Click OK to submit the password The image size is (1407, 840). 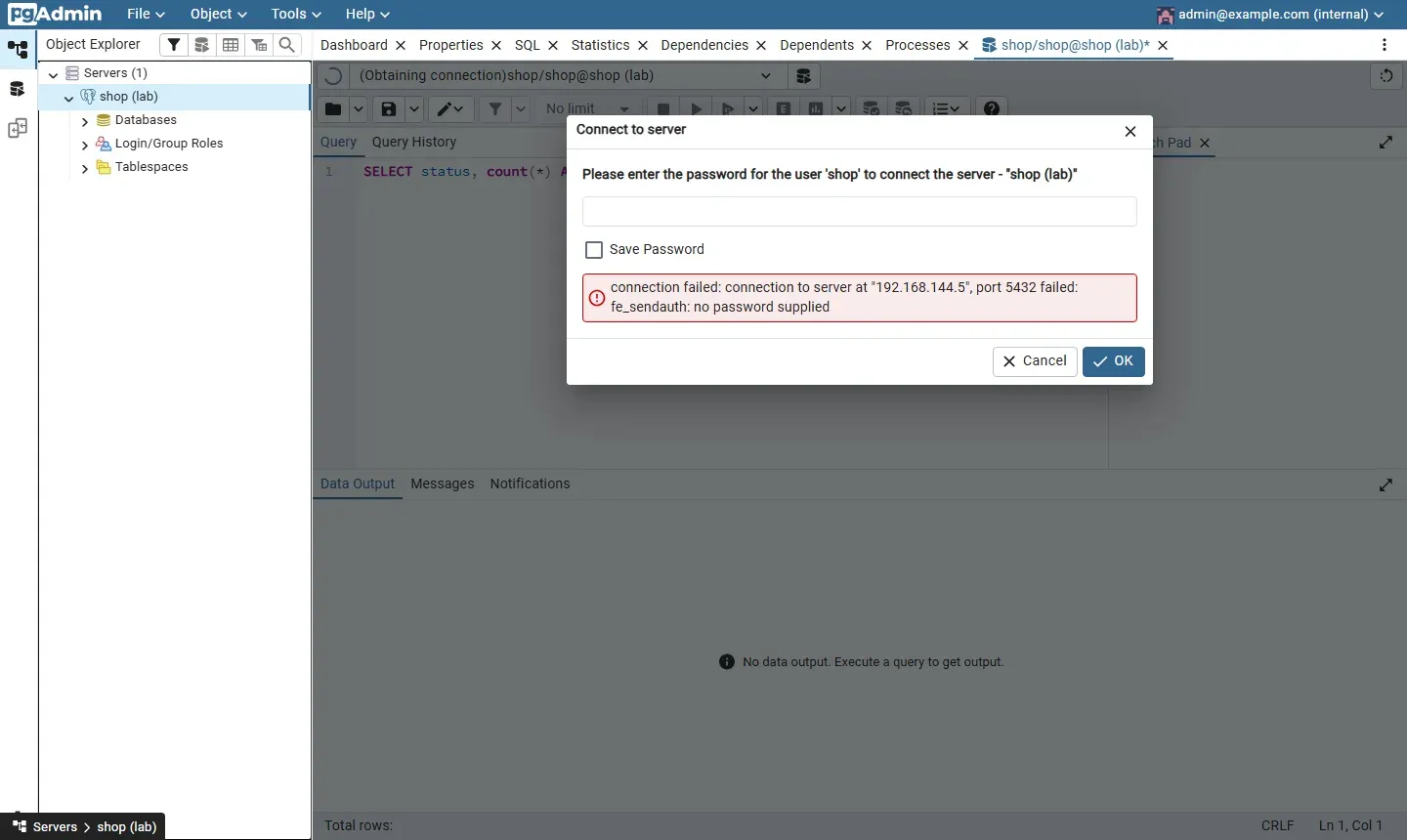pos(1114,361)
